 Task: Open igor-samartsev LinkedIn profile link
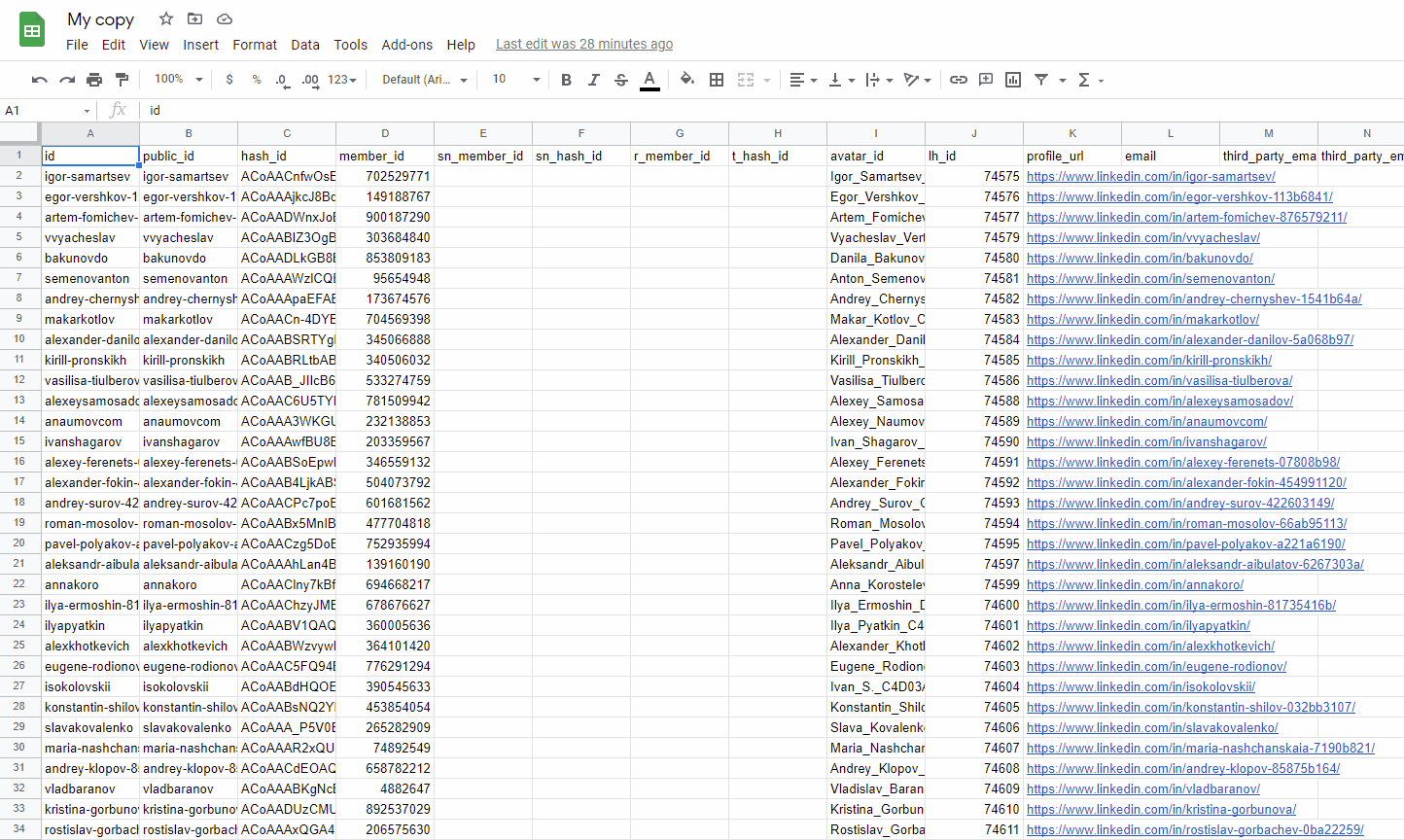(x=1150, y=177)
